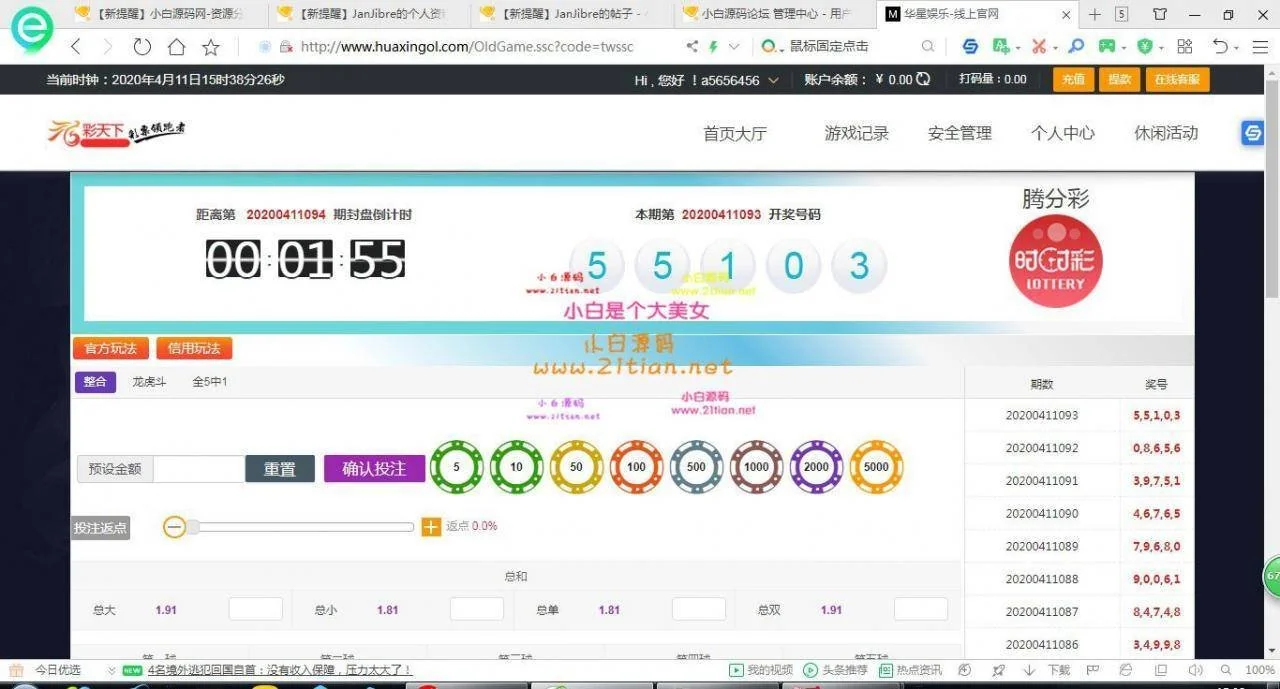Screen dimensions: 1280x689
Task: Click the browser refresh icon
Action: pyautogui.click(x=142, y=47)
